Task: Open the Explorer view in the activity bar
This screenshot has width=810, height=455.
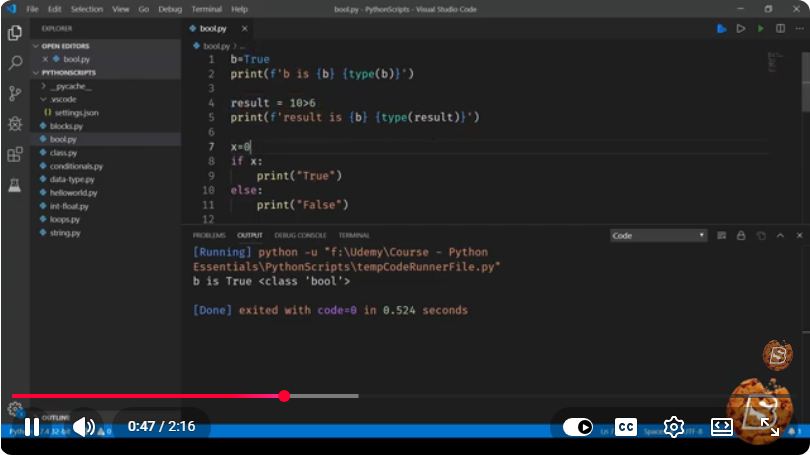Action: tap(14, 33)
